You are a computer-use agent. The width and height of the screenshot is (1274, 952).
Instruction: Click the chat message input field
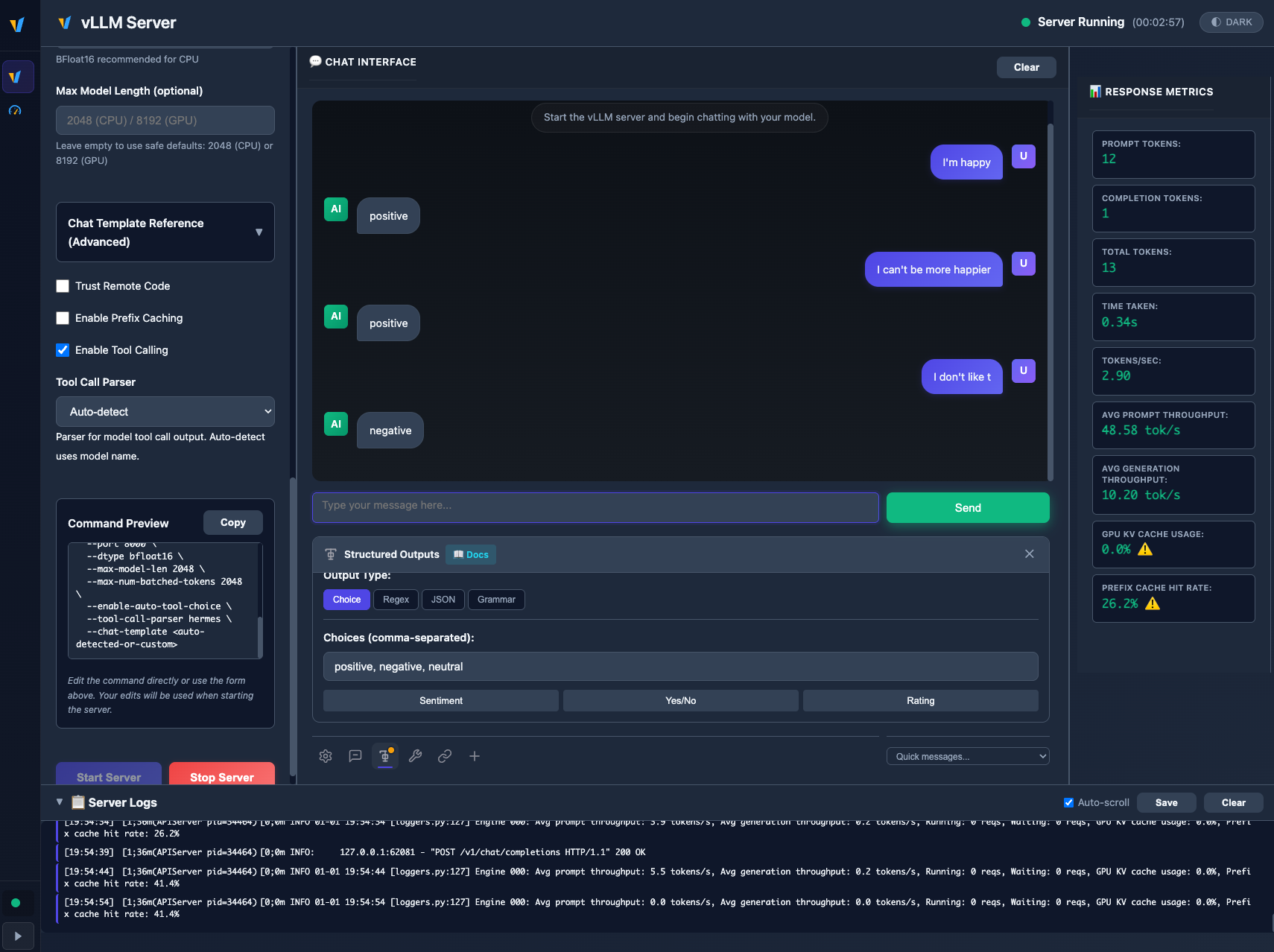(595, 507)
